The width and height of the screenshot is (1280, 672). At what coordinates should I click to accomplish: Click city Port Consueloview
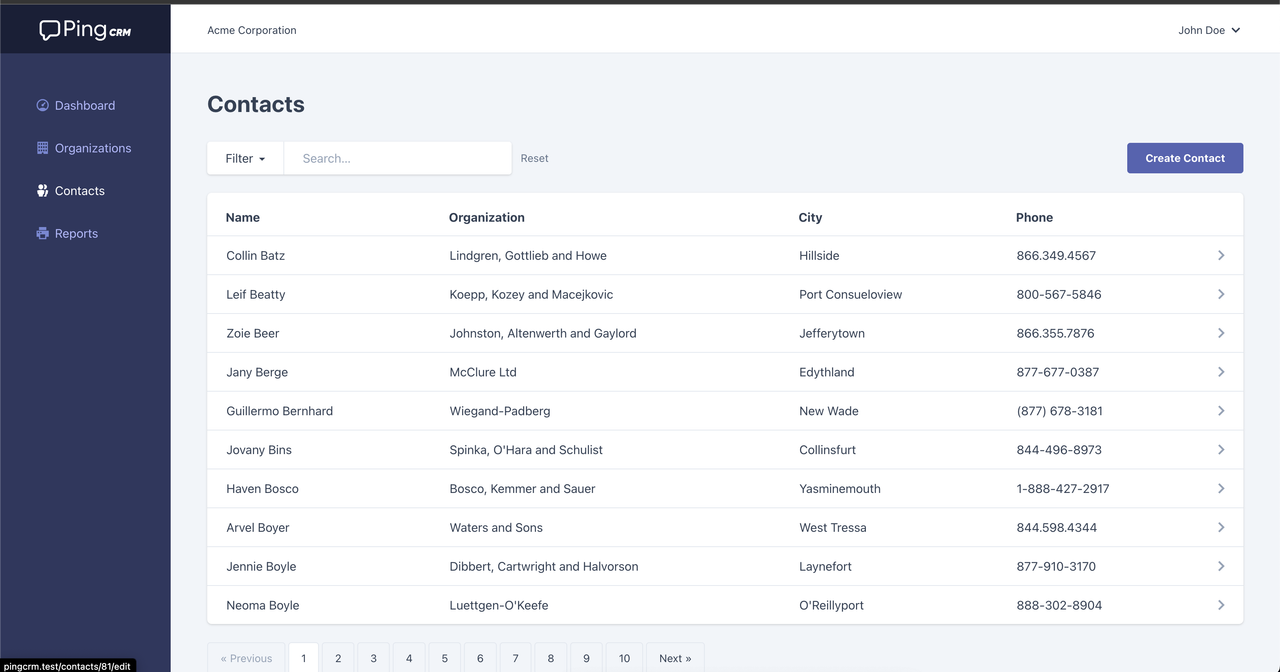[851, 295]
